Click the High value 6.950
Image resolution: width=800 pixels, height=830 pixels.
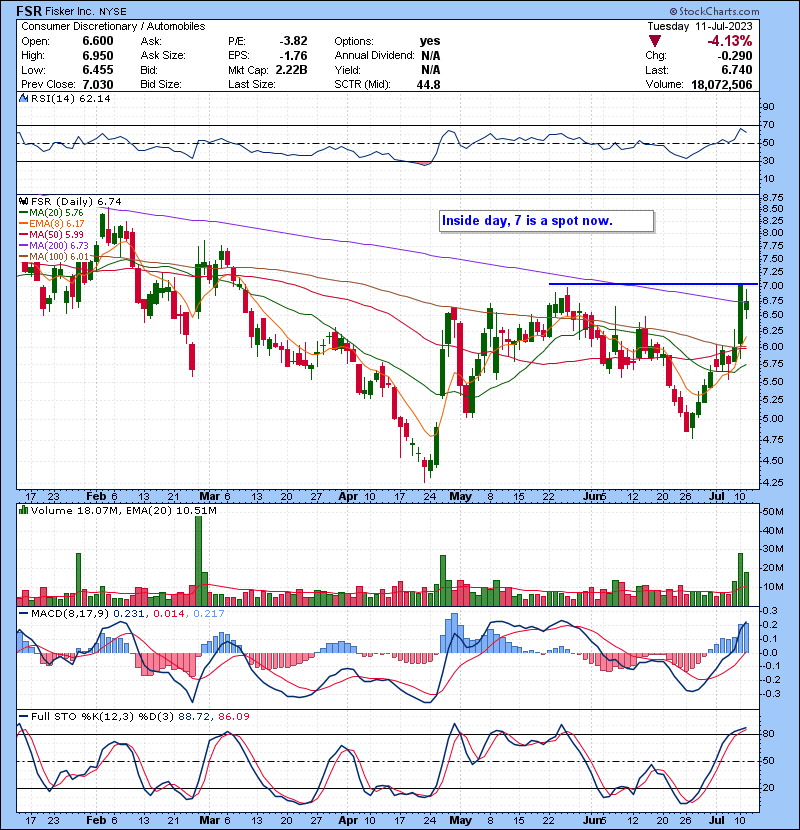(98, 56)
